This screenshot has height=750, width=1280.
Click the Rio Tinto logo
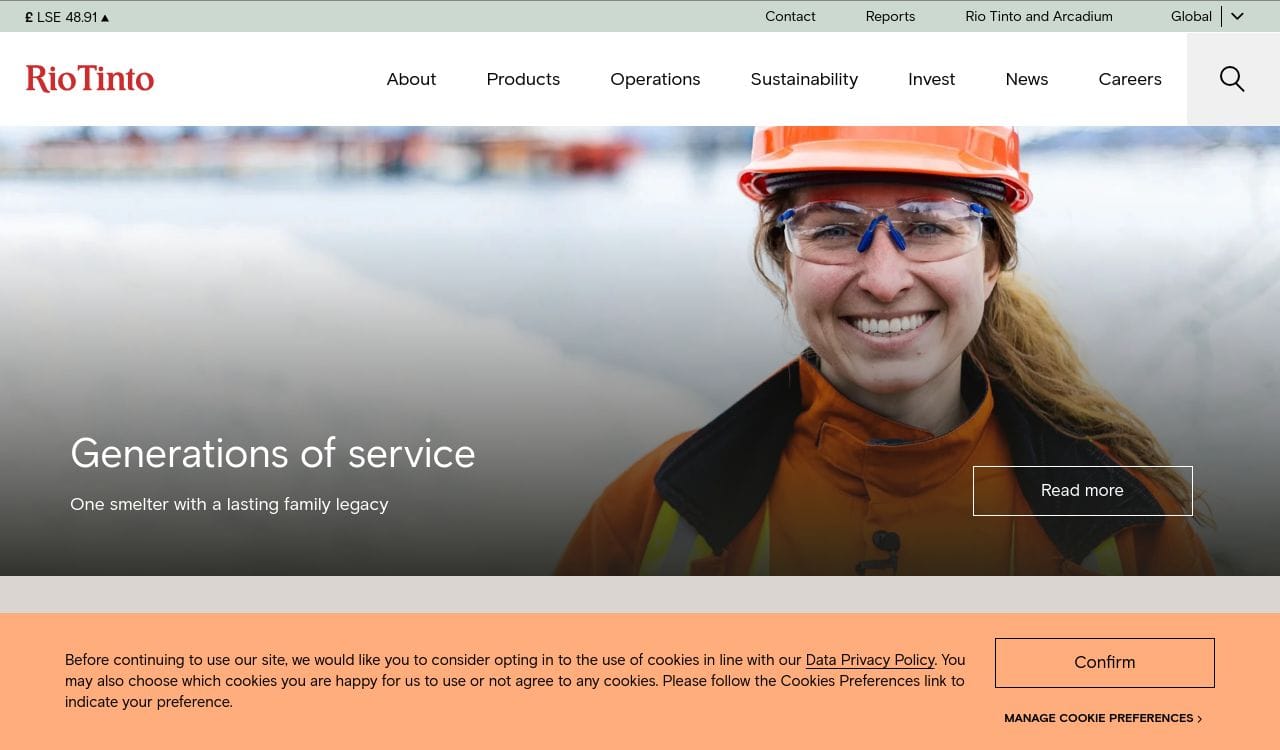tap(90, 79)
